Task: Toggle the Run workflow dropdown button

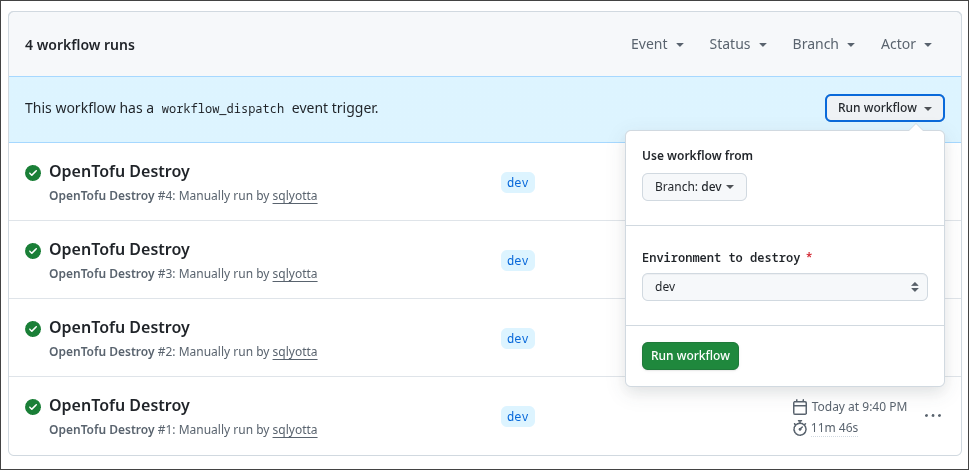Action: [x=884, y=108]
